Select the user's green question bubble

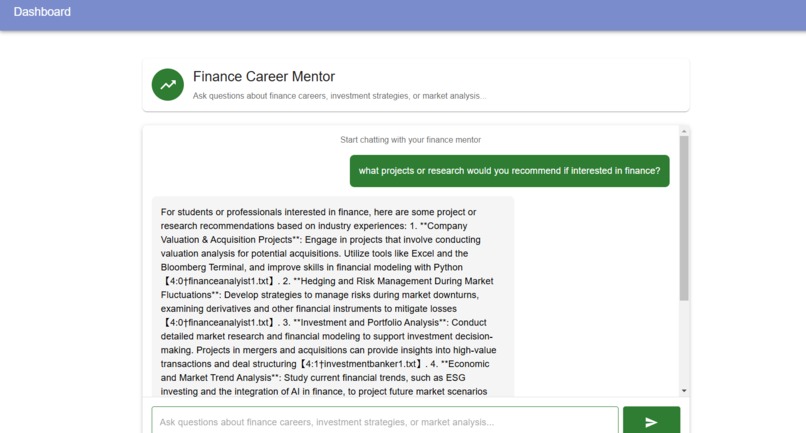click(509, 171)
